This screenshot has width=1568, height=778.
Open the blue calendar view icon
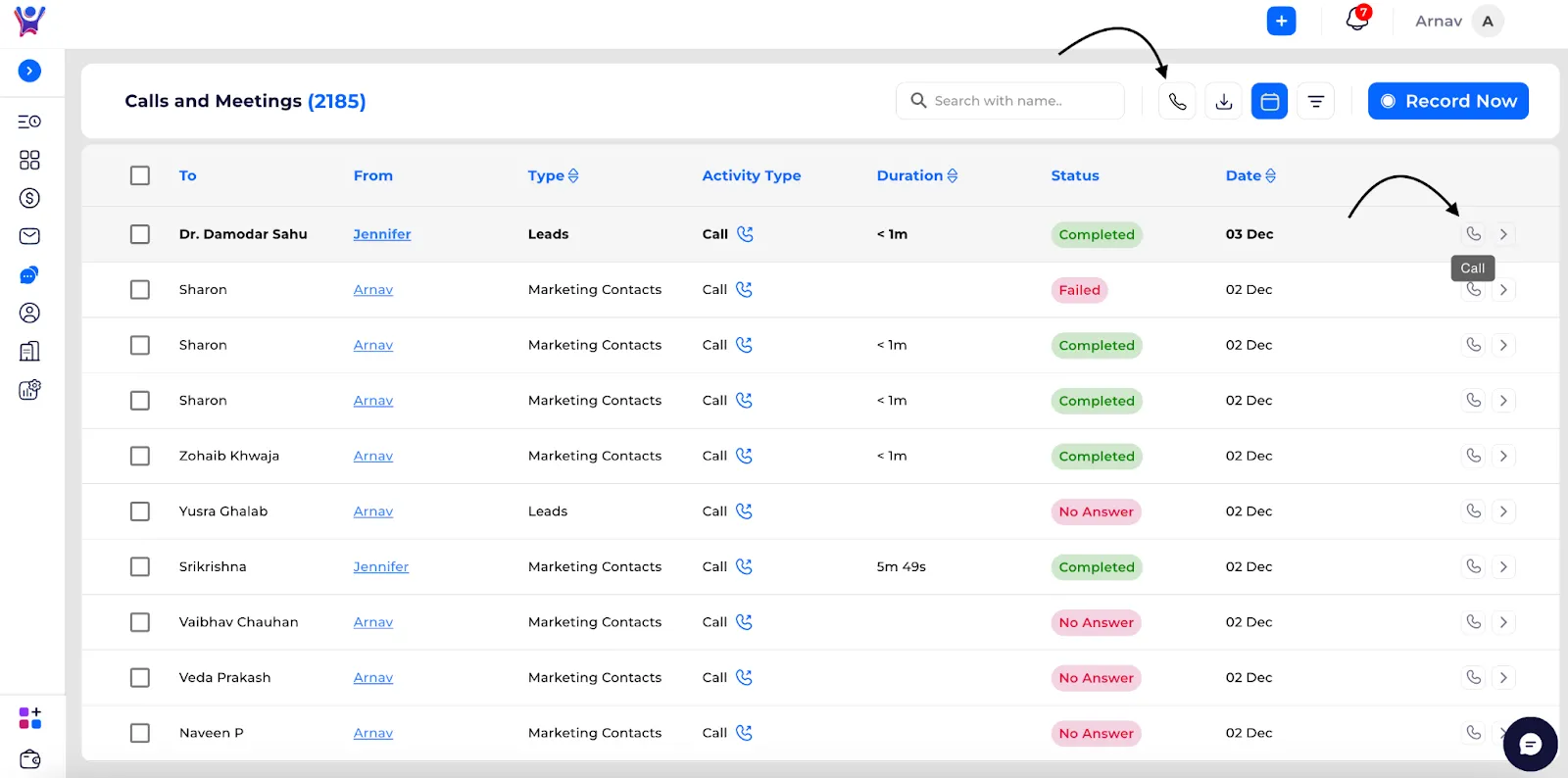(x=1270, y=101)
